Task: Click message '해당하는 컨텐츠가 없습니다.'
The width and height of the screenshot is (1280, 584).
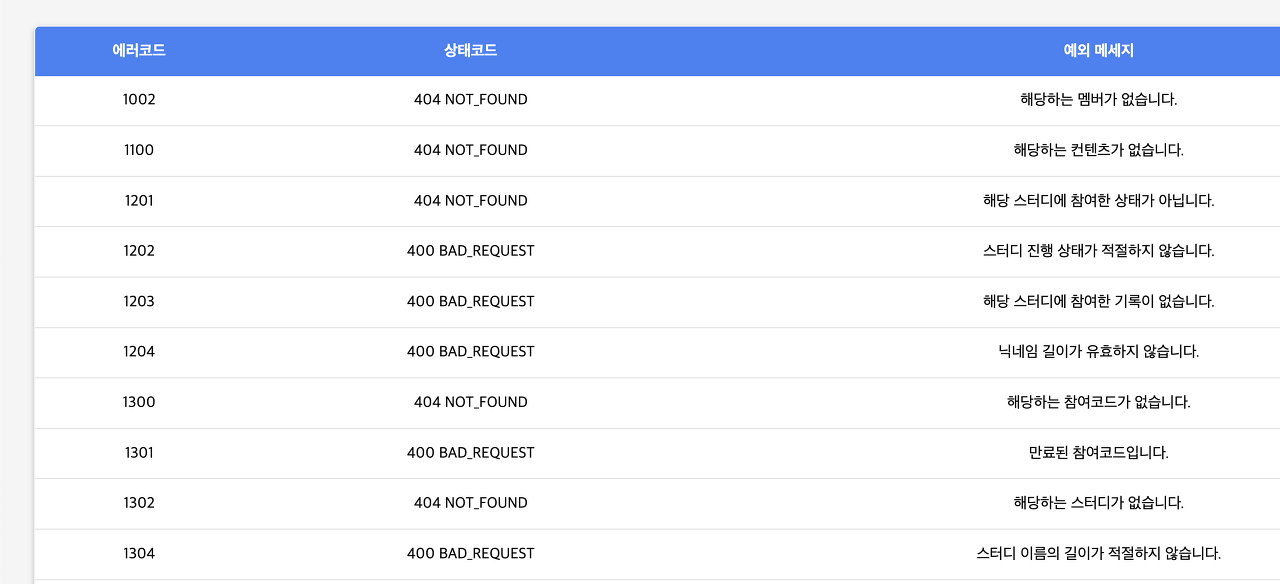Action: pyautogui.click(x=1098, y=150)
